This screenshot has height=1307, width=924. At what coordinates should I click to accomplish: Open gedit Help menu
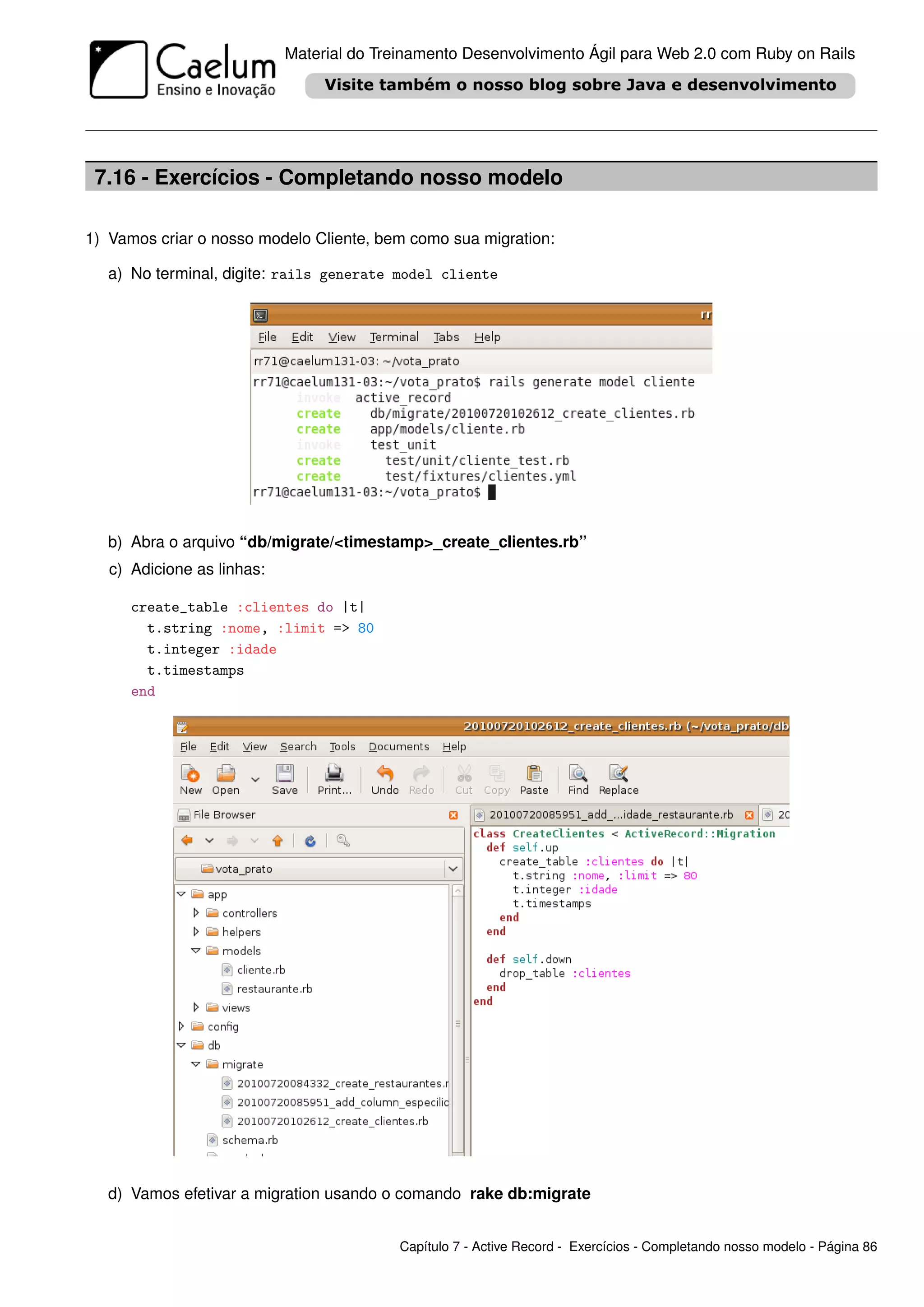pos(454,746)
